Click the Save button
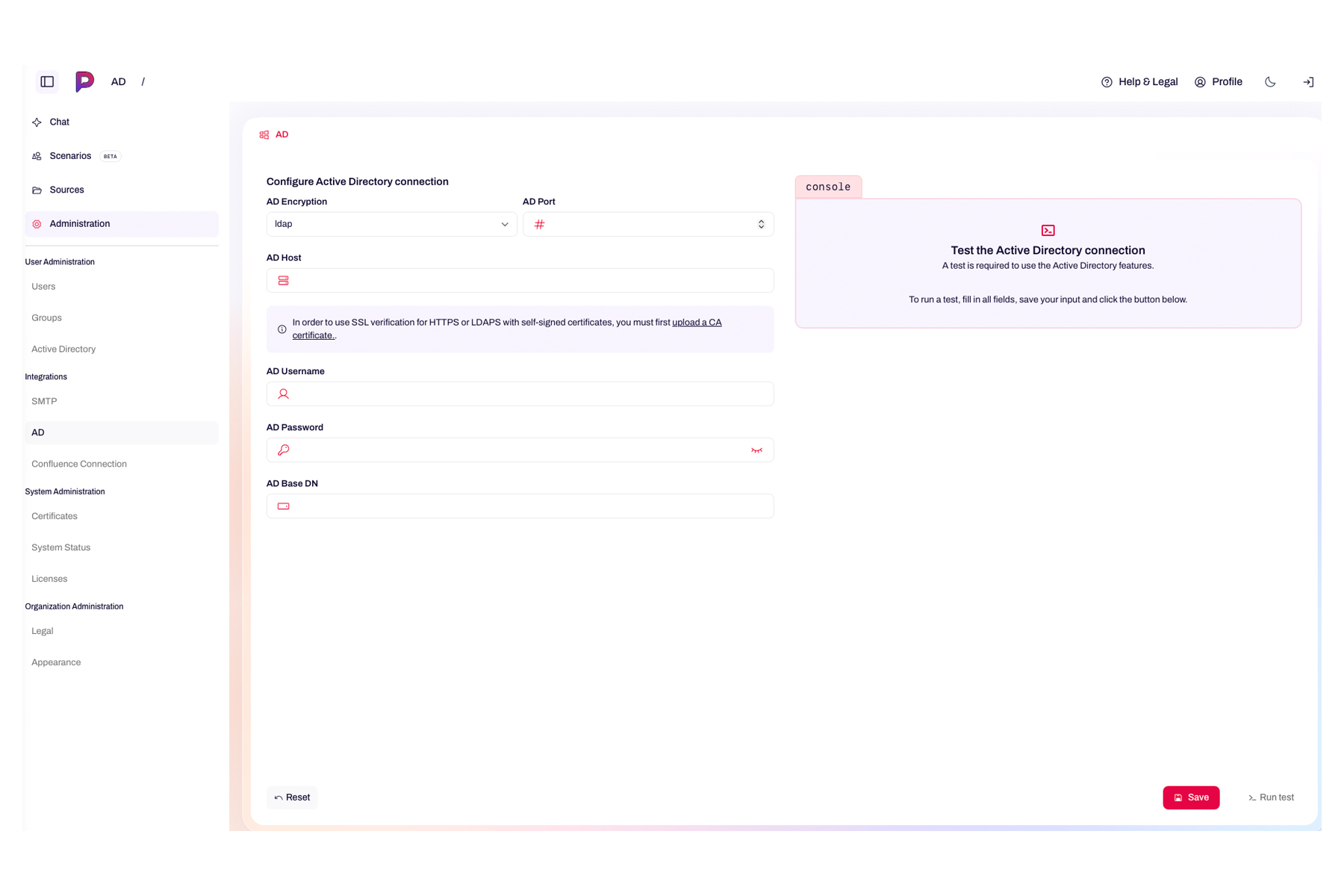1344x896 pixels. [1190, 797]
